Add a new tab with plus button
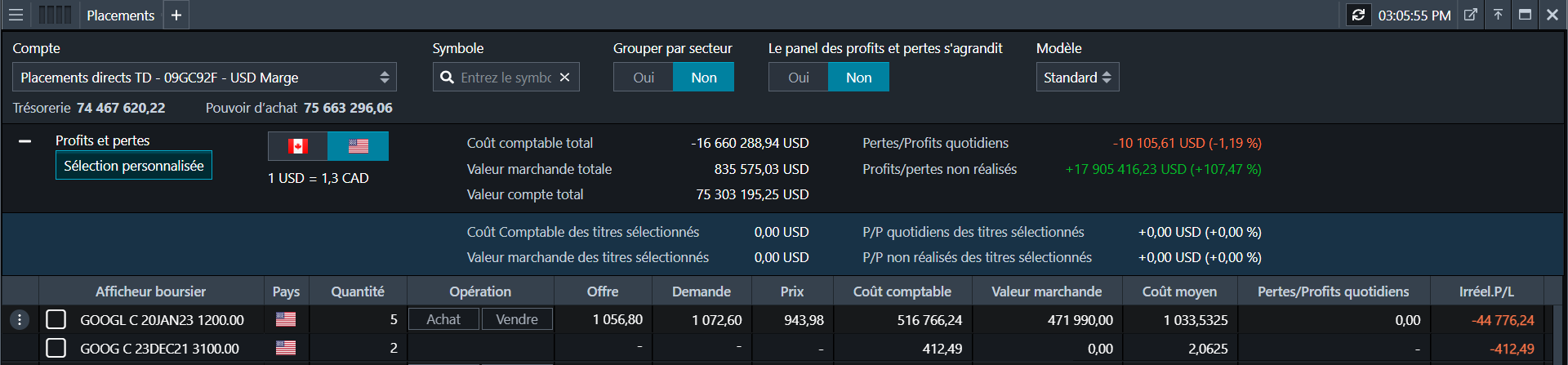The image size is (1568, 365). (176, 16)
